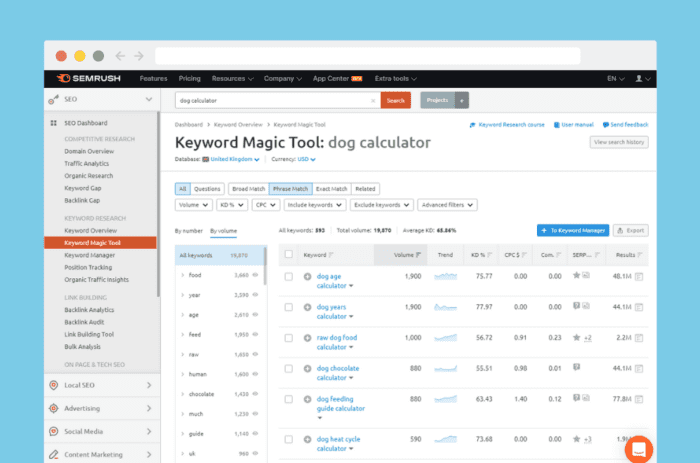The height and width of the screenshot is (463, 700).
Task: Open the dog age calculator keyword link
Action: (331, 281)
